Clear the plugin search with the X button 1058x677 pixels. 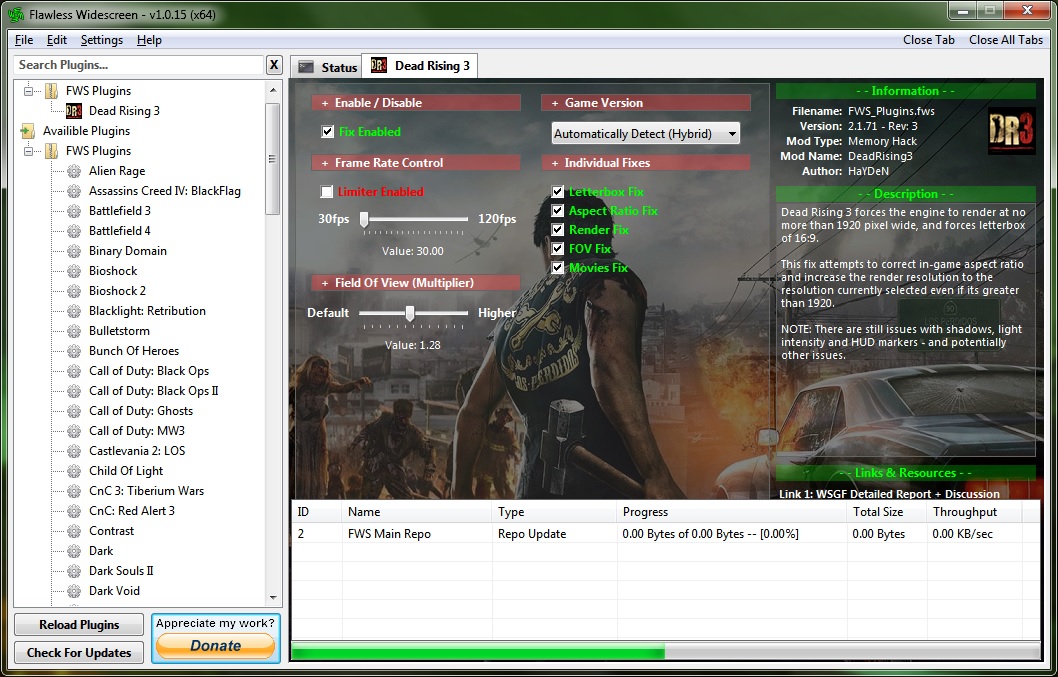coord(274,65)
